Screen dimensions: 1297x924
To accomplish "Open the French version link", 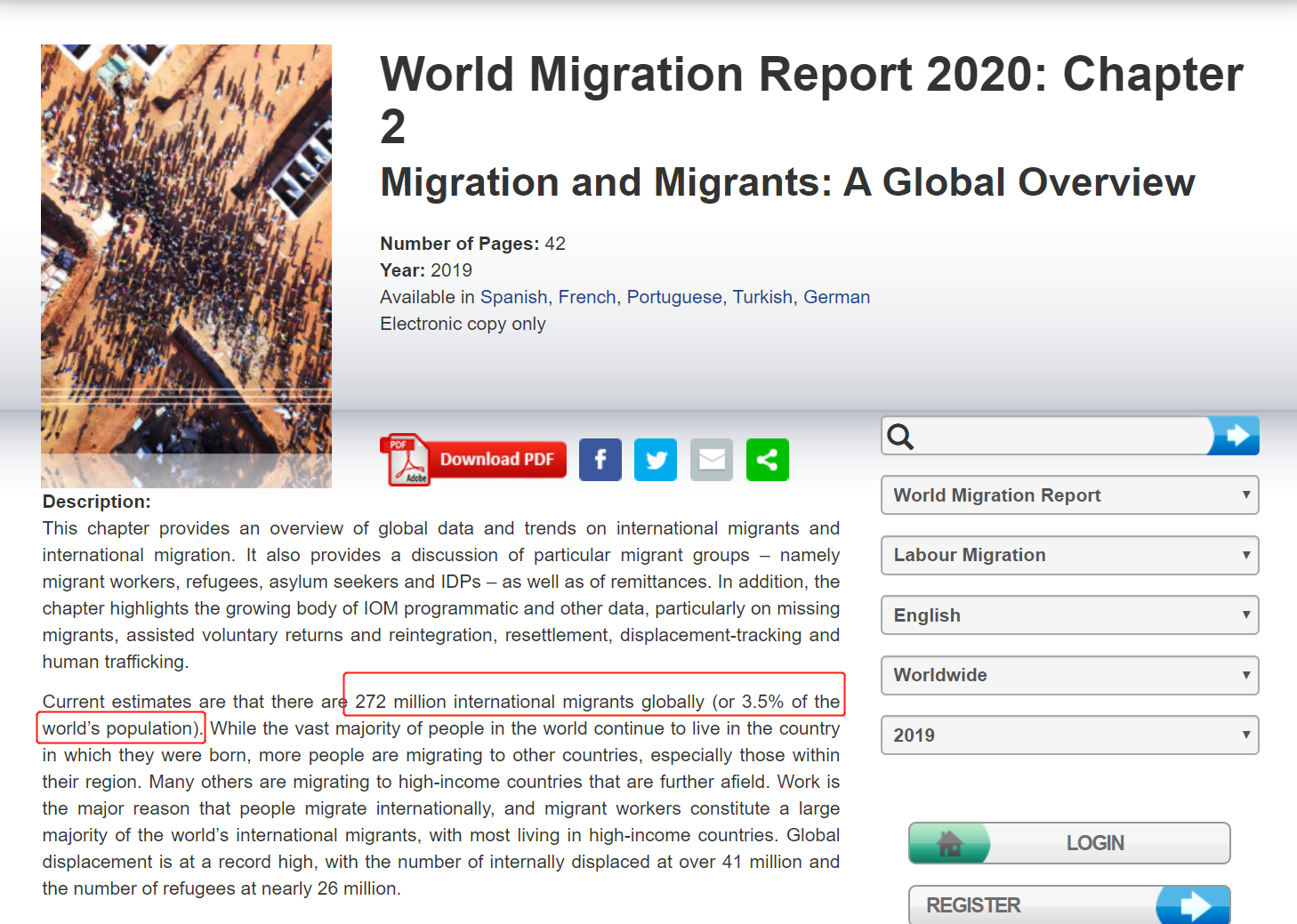I will [x=586, y=297].
